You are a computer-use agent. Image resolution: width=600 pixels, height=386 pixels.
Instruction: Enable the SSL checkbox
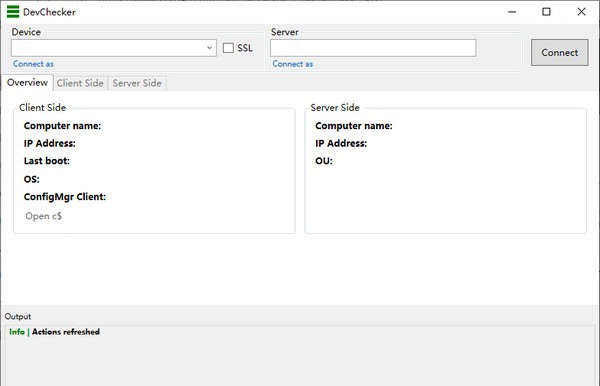pyautogui.click(x=228, y=48)
